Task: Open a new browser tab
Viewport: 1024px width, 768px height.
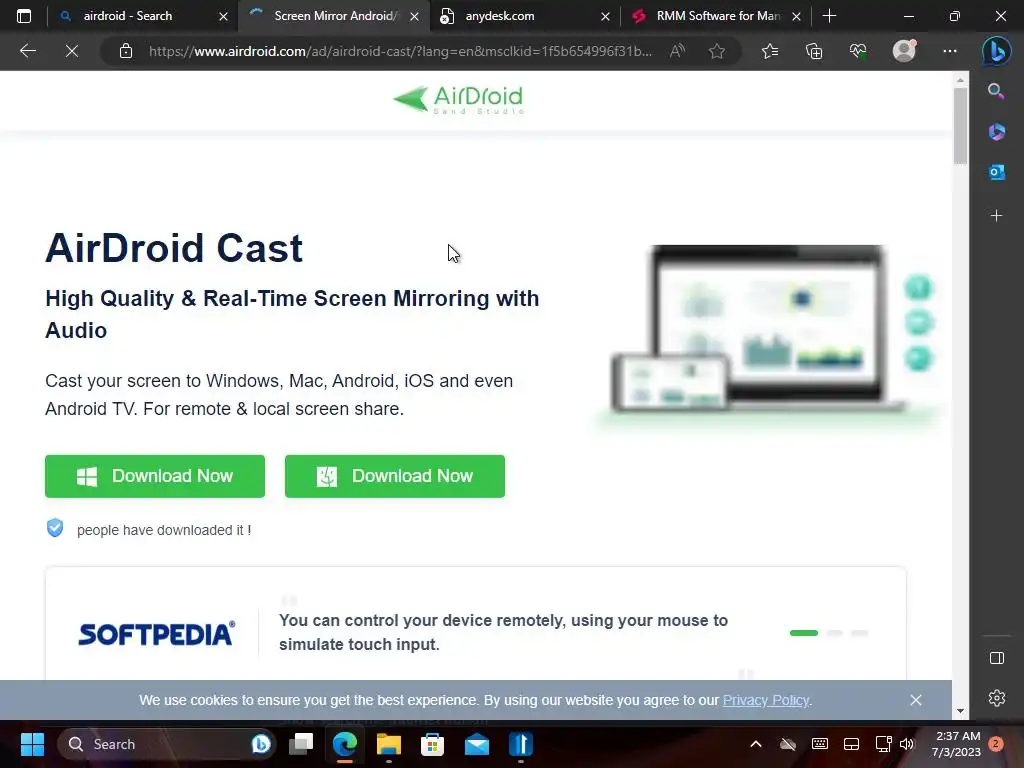Action: tap(829, 16)
